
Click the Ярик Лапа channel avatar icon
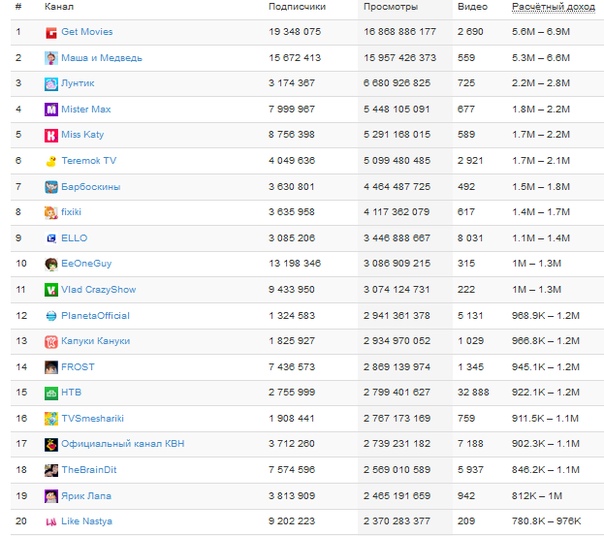pos(51,496)
